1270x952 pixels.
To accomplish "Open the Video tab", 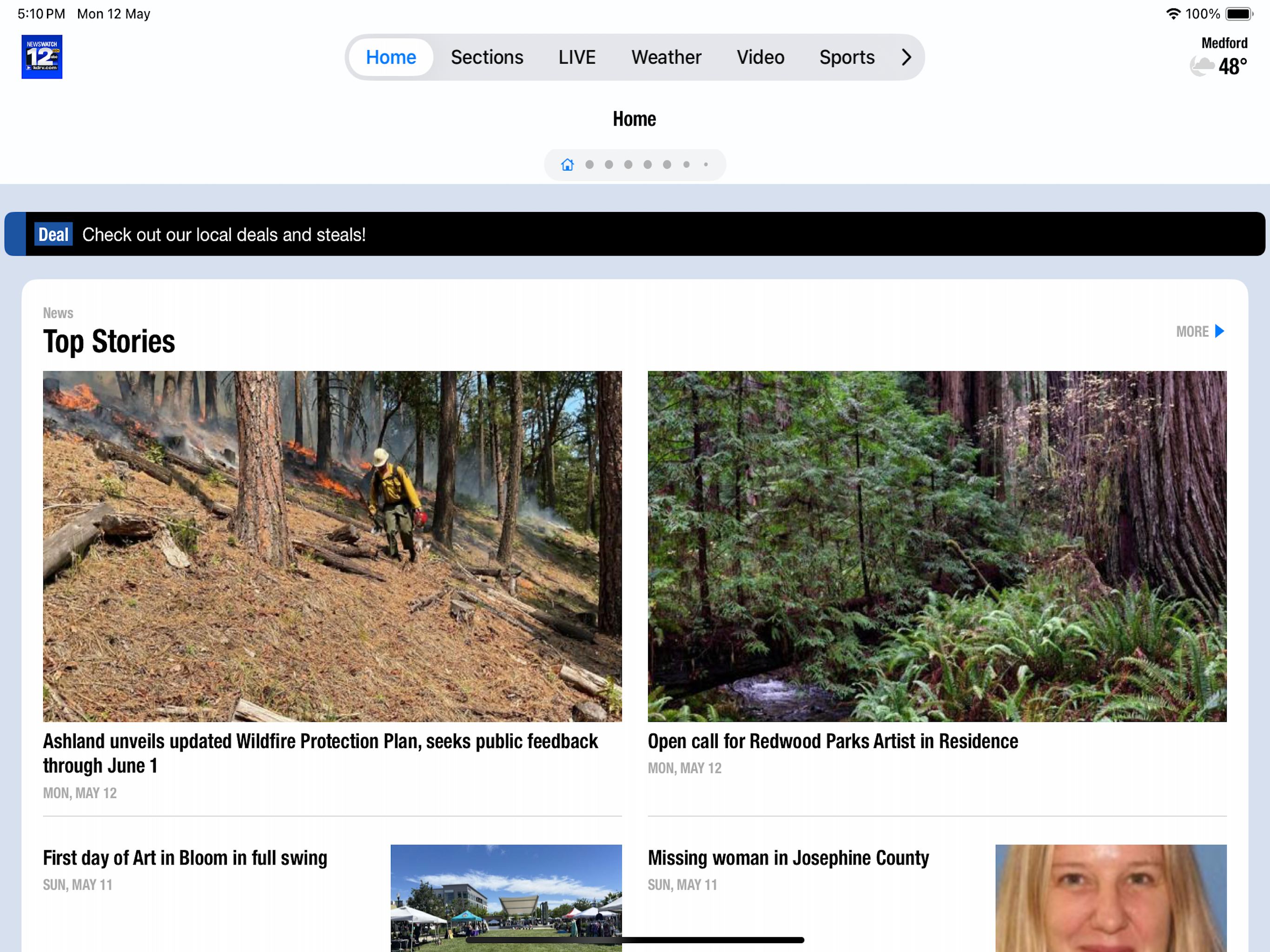I will [760, 57].
